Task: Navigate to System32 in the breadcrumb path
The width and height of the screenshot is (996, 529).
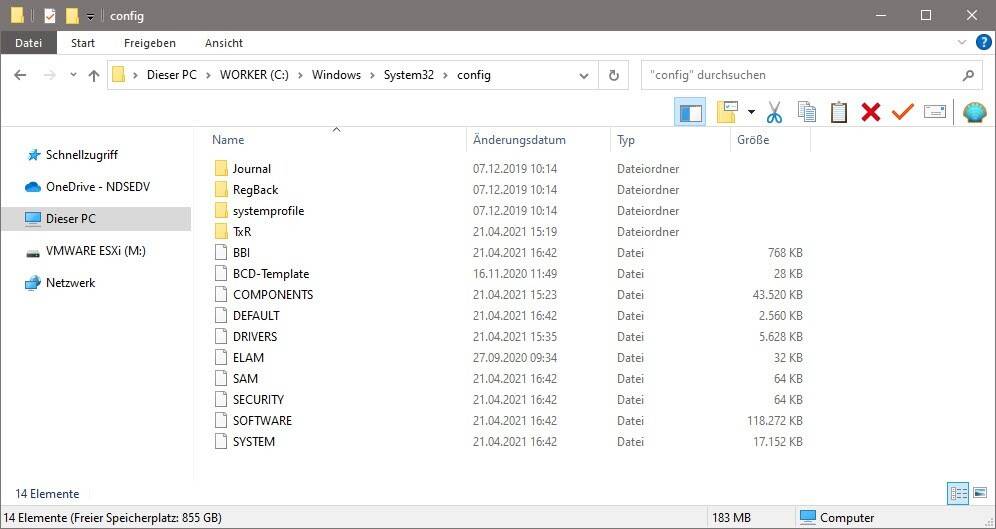Action: (x=408, y=75)
